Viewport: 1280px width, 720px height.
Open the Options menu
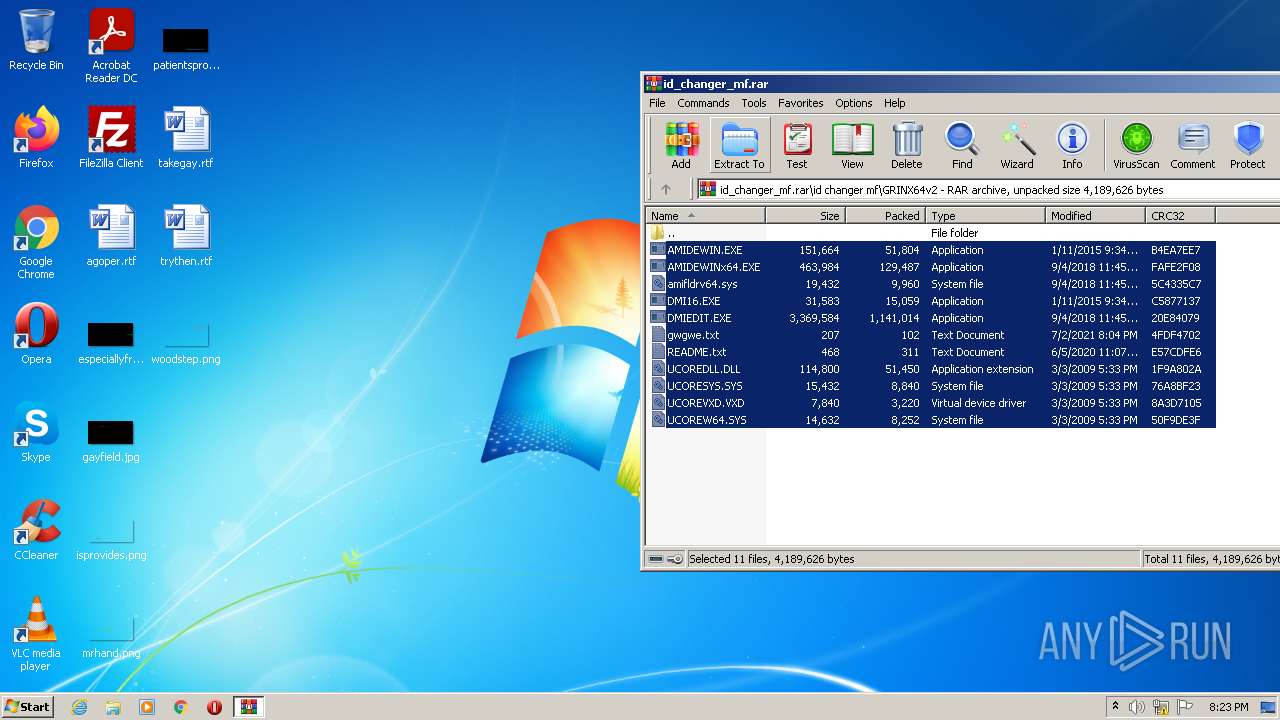click(x=854, y=103)
